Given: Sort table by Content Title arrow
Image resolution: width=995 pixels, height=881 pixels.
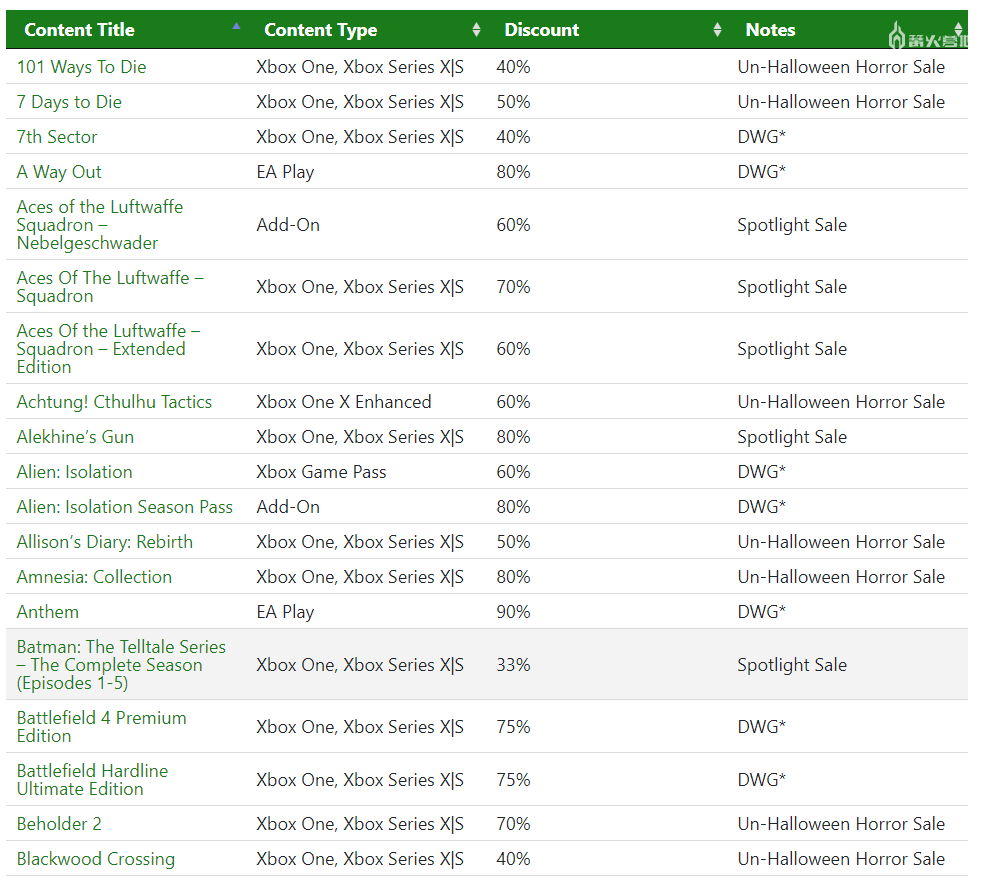Looking at the screenshot, I should click(x=237, y=26).
